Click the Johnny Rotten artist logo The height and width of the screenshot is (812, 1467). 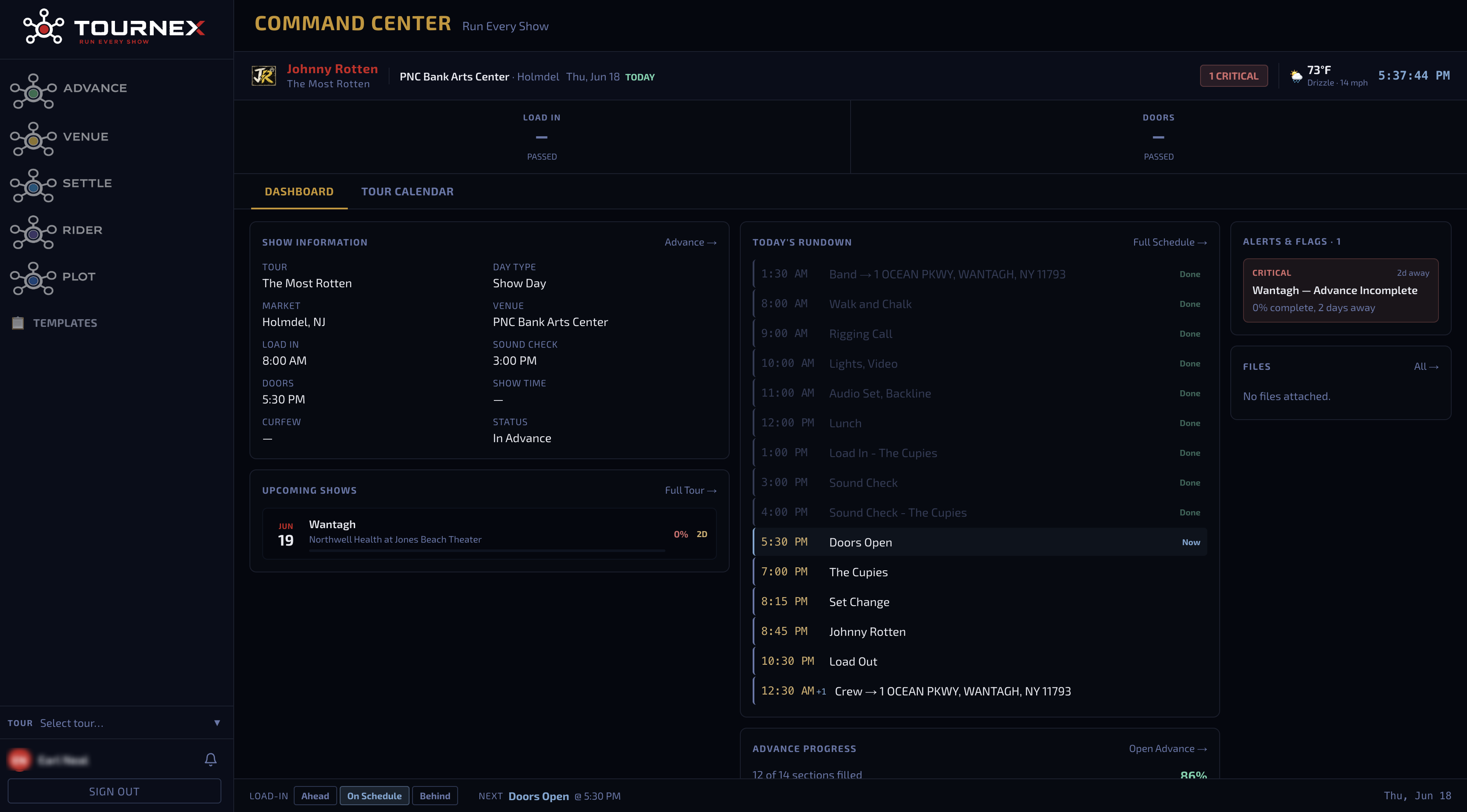[264, 76]
